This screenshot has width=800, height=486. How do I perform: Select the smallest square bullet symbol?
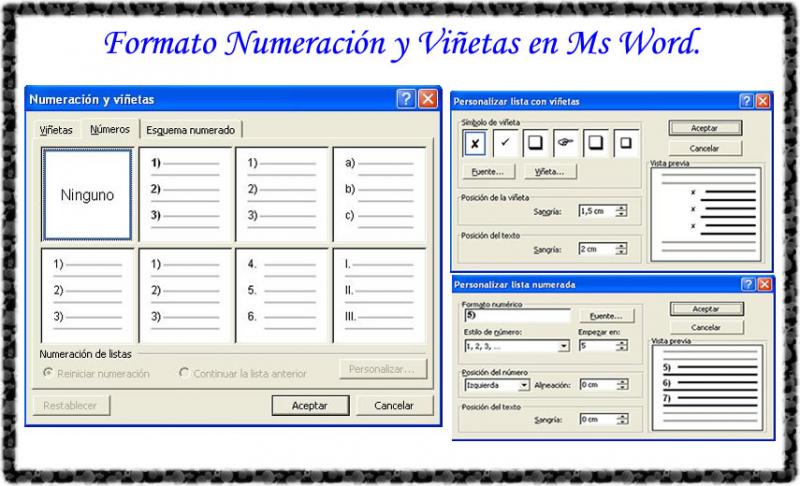626,143
